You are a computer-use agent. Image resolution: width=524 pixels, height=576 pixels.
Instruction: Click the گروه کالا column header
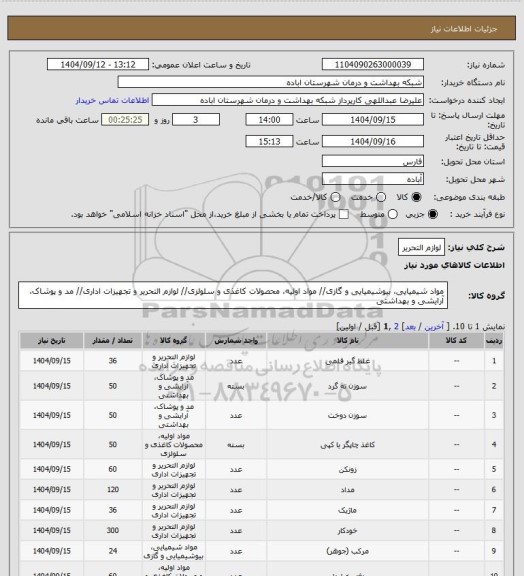click(174, 341)
